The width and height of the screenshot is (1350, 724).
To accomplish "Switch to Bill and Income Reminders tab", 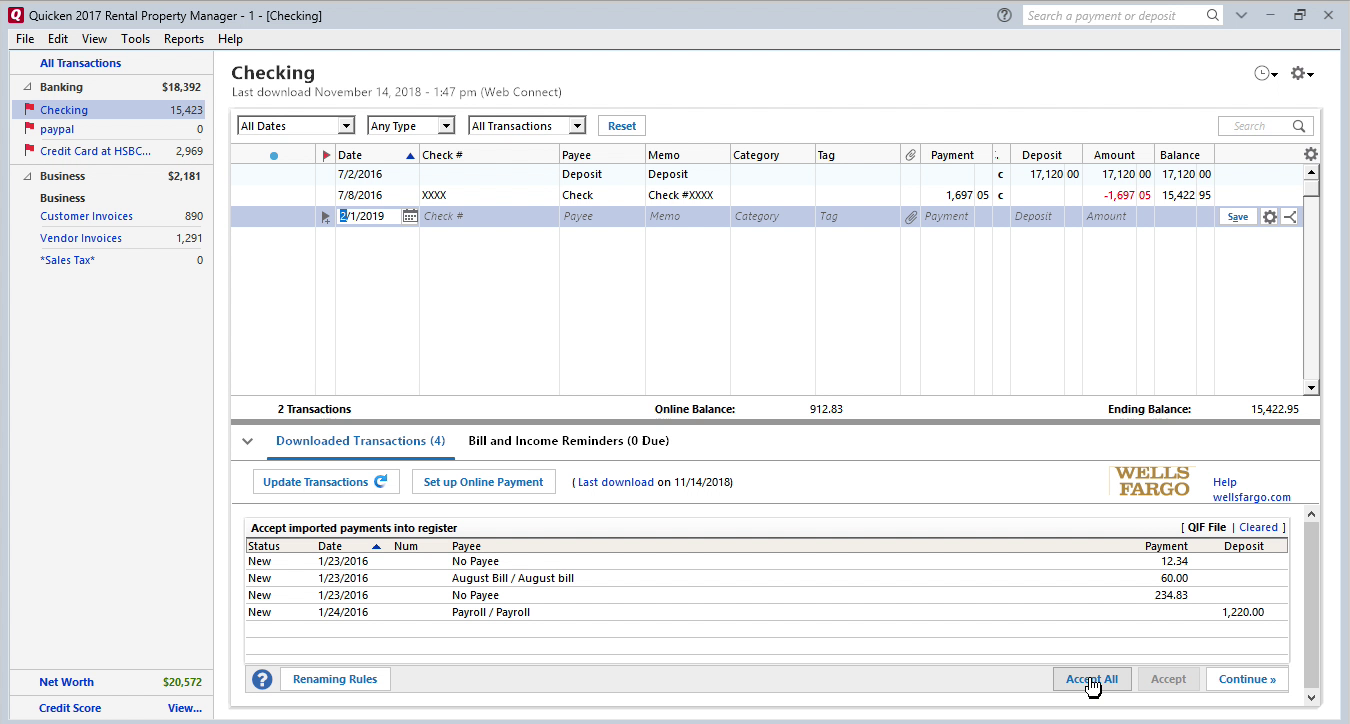I will pyautogui.click(x=568, y=441).
